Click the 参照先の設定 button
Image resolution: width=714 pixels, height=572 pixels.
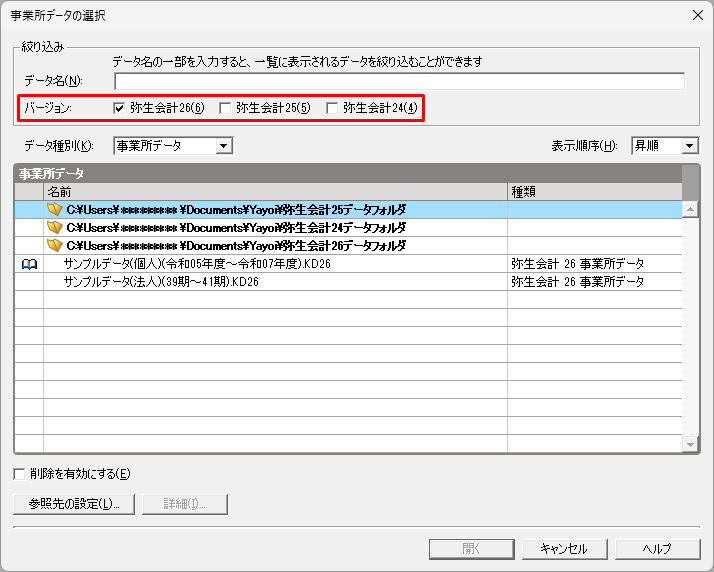pos(74,504)
